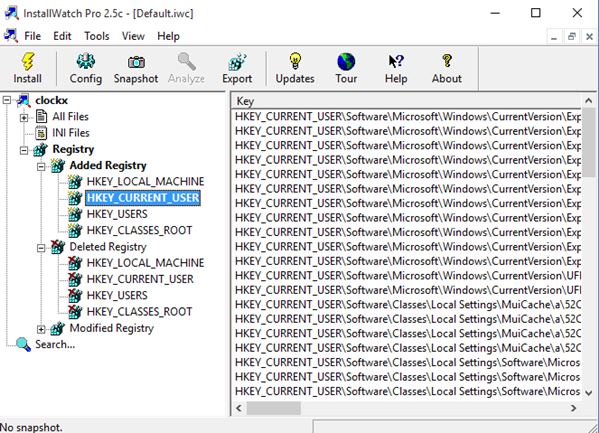Open the Edit menu

pyautogui.click(x=62, y=36)
